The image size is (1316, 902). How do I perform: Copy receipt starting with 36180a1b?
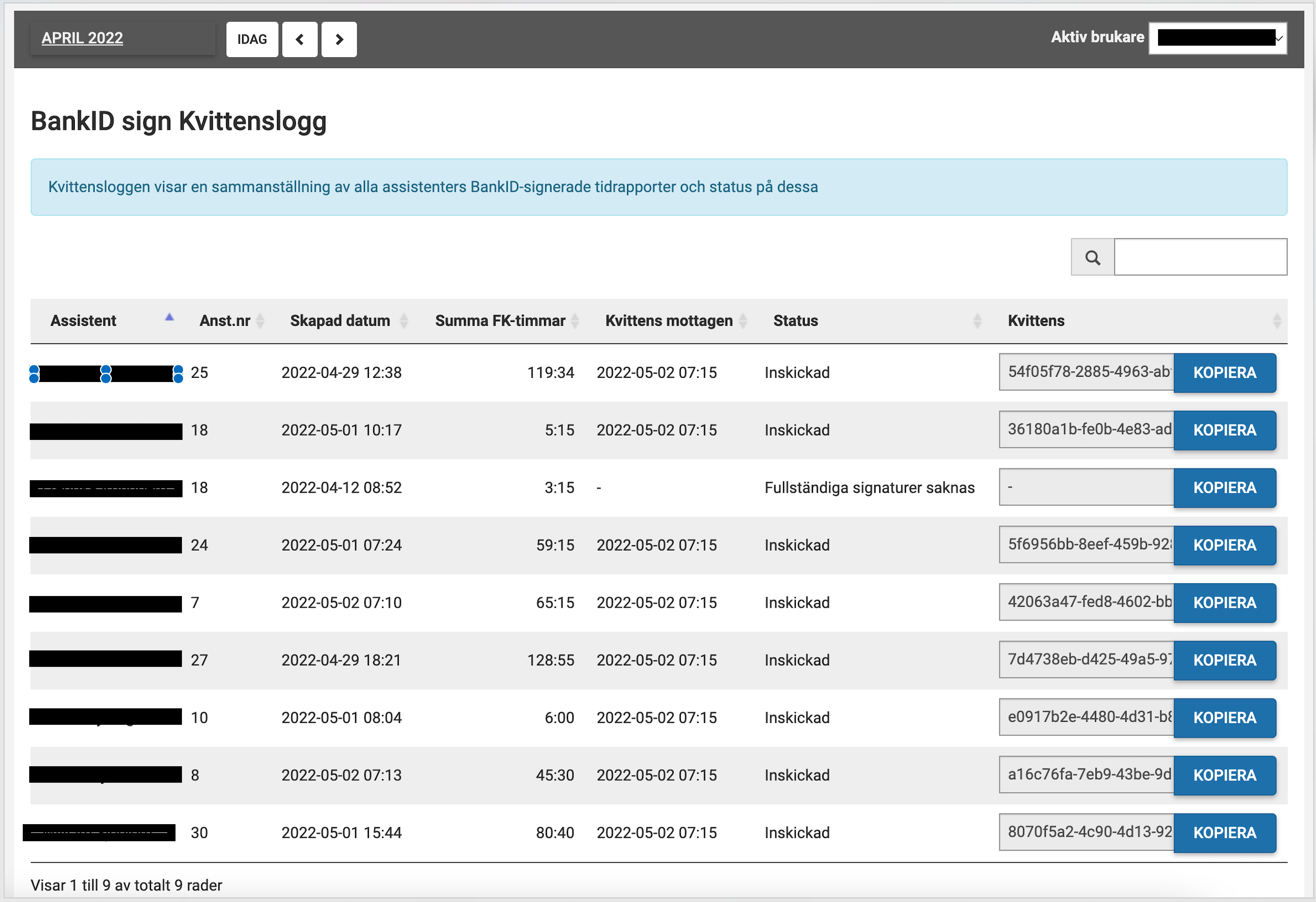[1224, 430]
